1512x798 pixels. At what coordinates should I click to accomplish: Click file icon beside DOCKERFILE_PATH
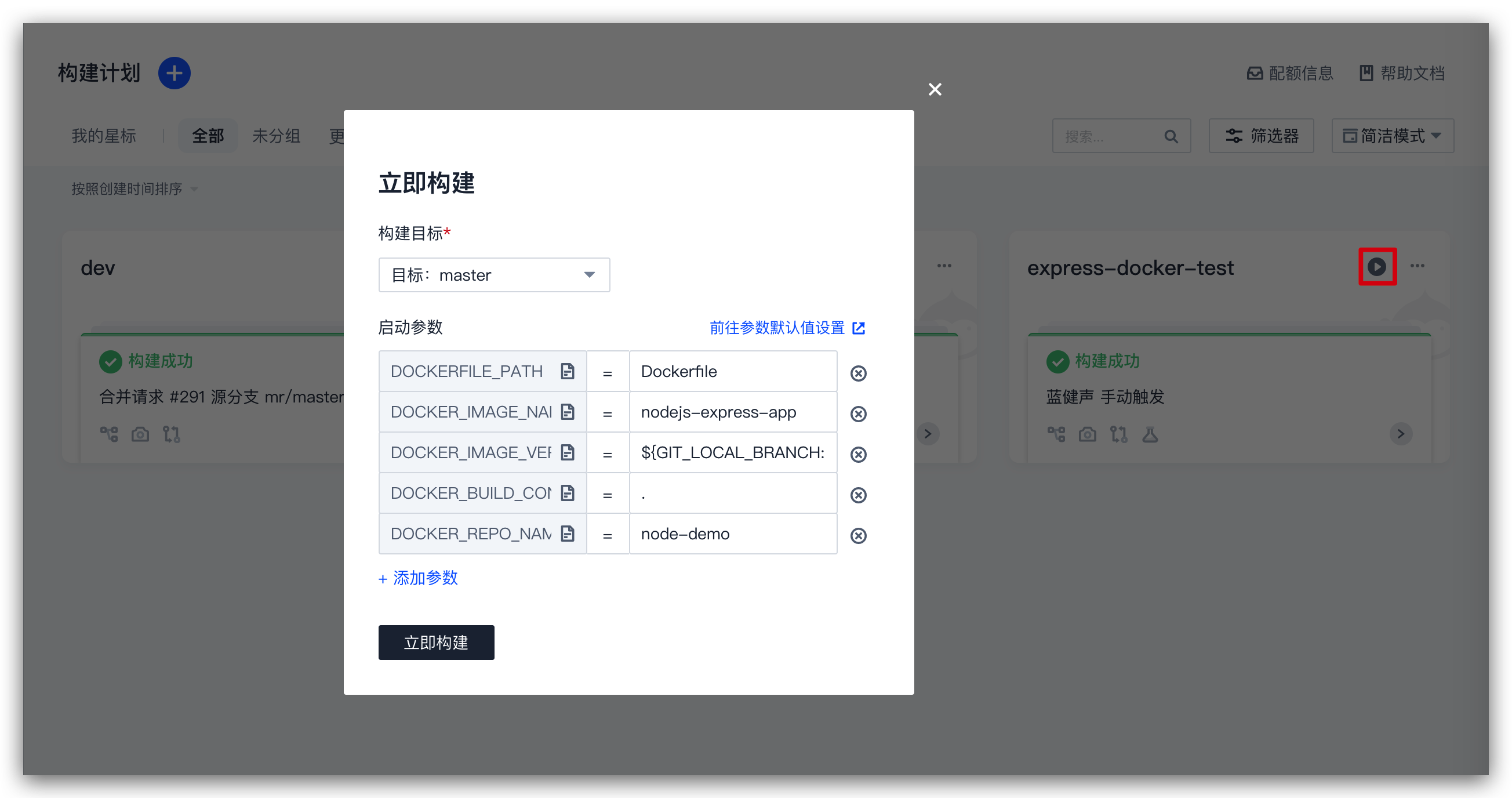[567, 371]
